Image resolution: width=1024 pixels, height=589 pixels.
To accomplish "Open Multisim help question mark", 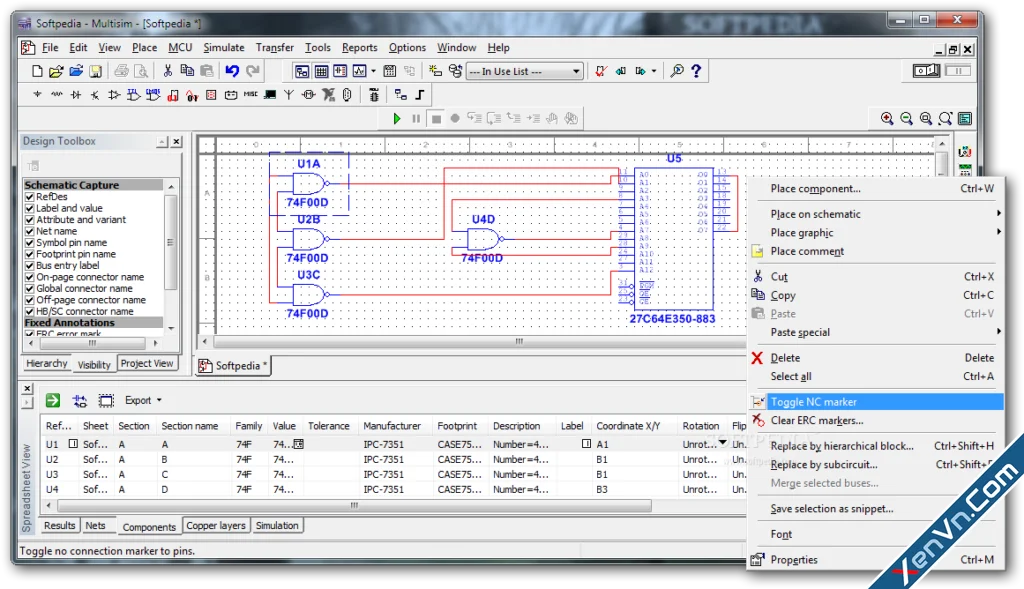I will tap(696, 71).
